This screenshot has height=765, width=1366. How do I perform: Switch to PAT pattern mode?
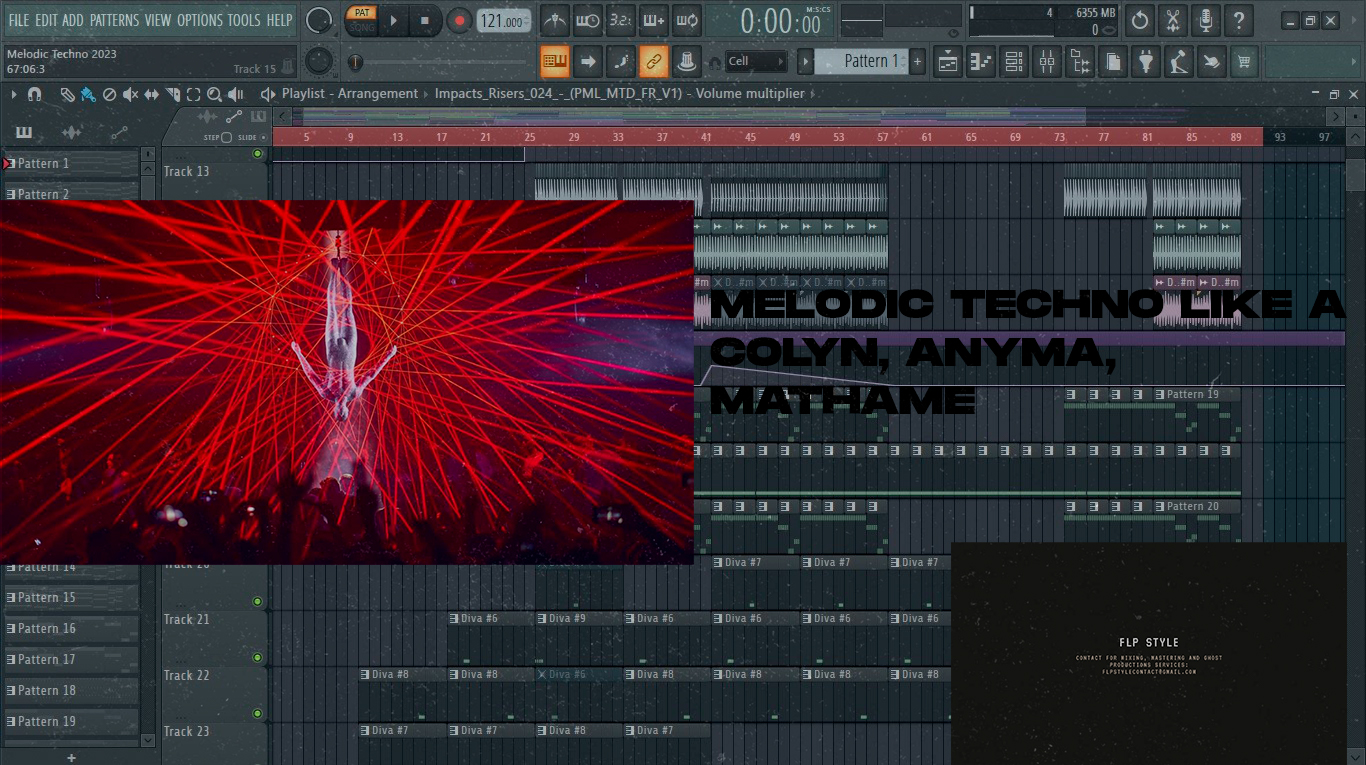click(361, 14)
